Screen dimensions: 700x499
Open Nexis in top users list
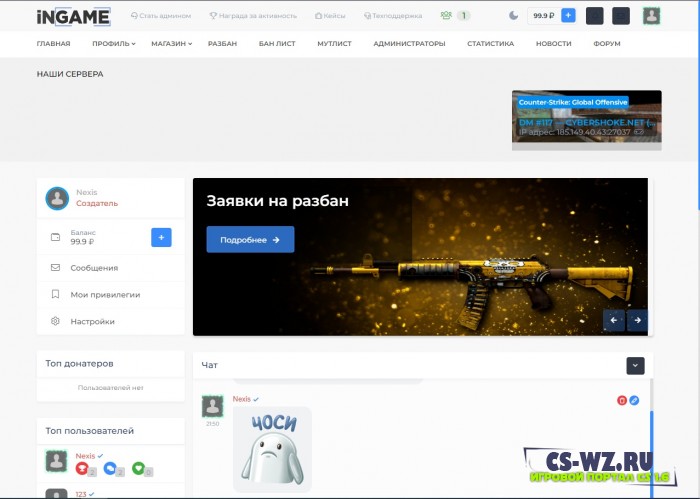(x=85, y=456)
